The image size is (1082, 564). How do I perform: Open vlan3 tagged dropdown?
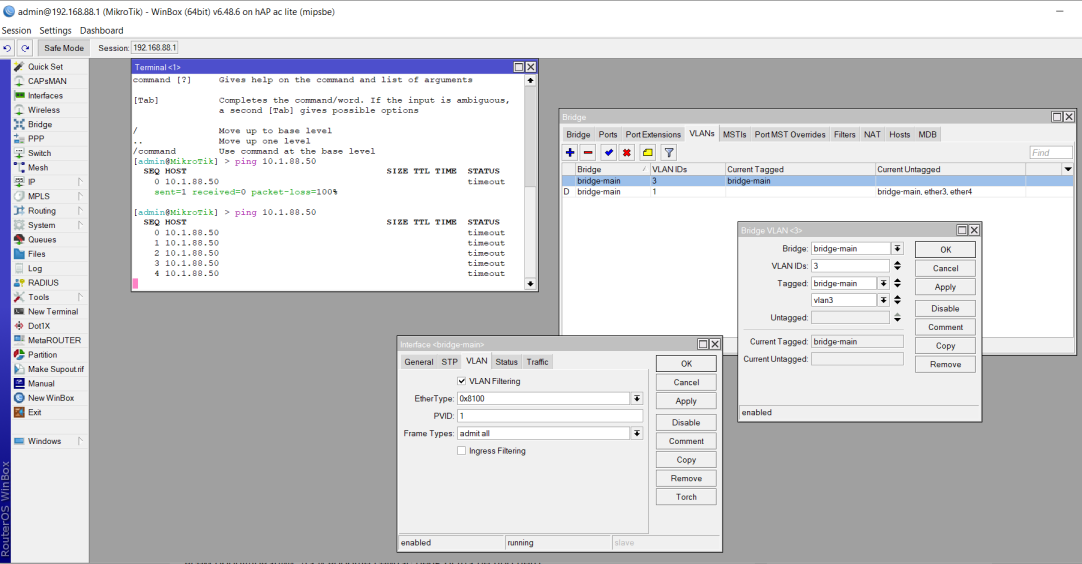click(883, 300)
